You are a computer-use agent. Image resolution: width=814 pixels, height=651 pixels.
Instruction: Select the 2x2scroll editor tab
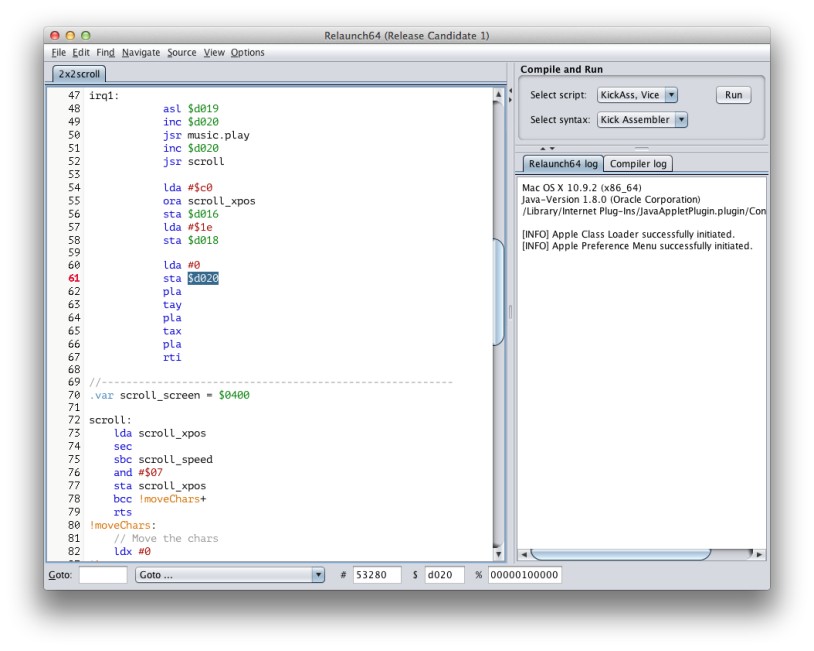tap(79, 74)
